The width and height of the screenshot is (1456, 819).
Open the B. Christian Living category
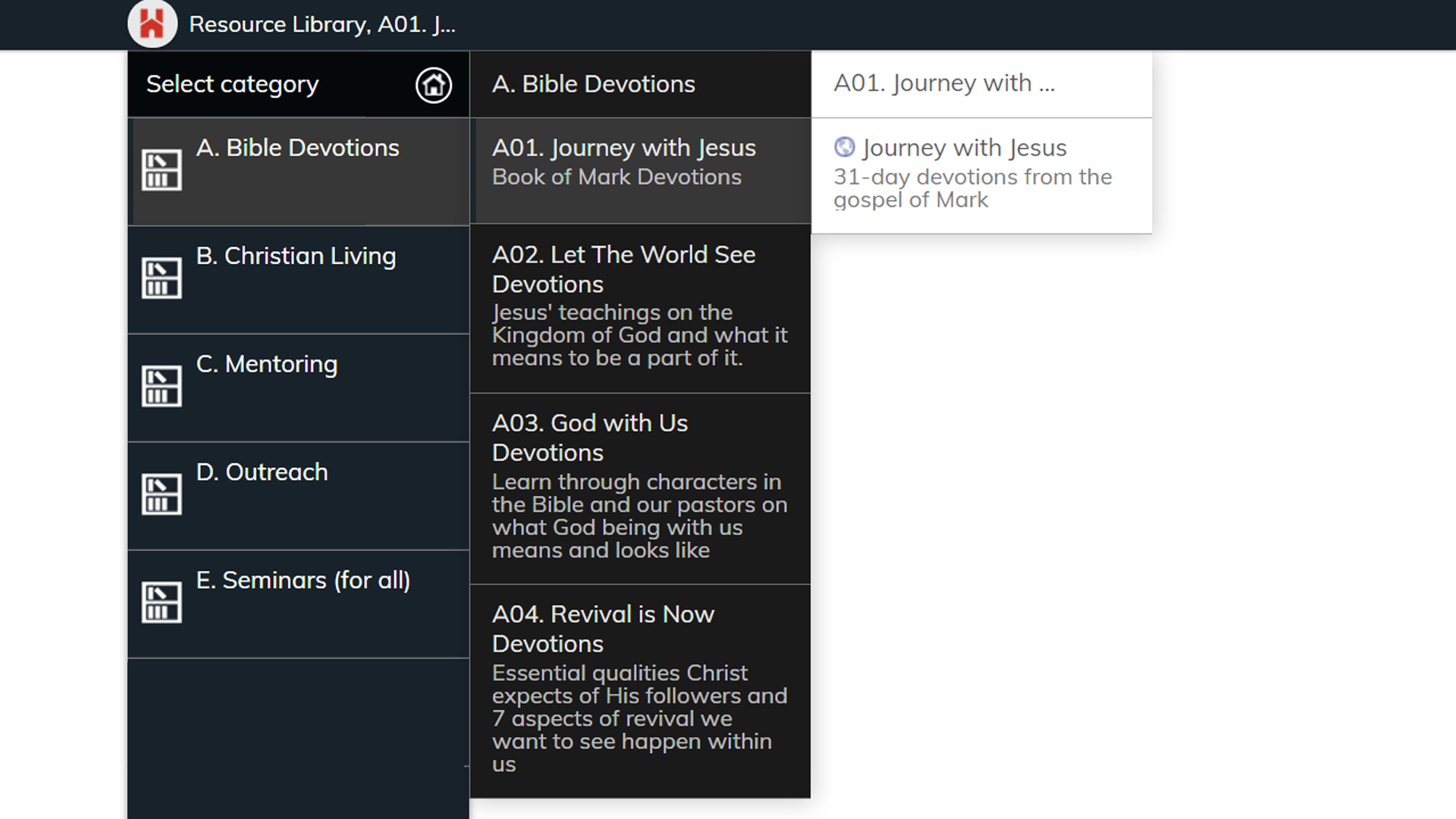pyautogui.click(x=299, y=280)
